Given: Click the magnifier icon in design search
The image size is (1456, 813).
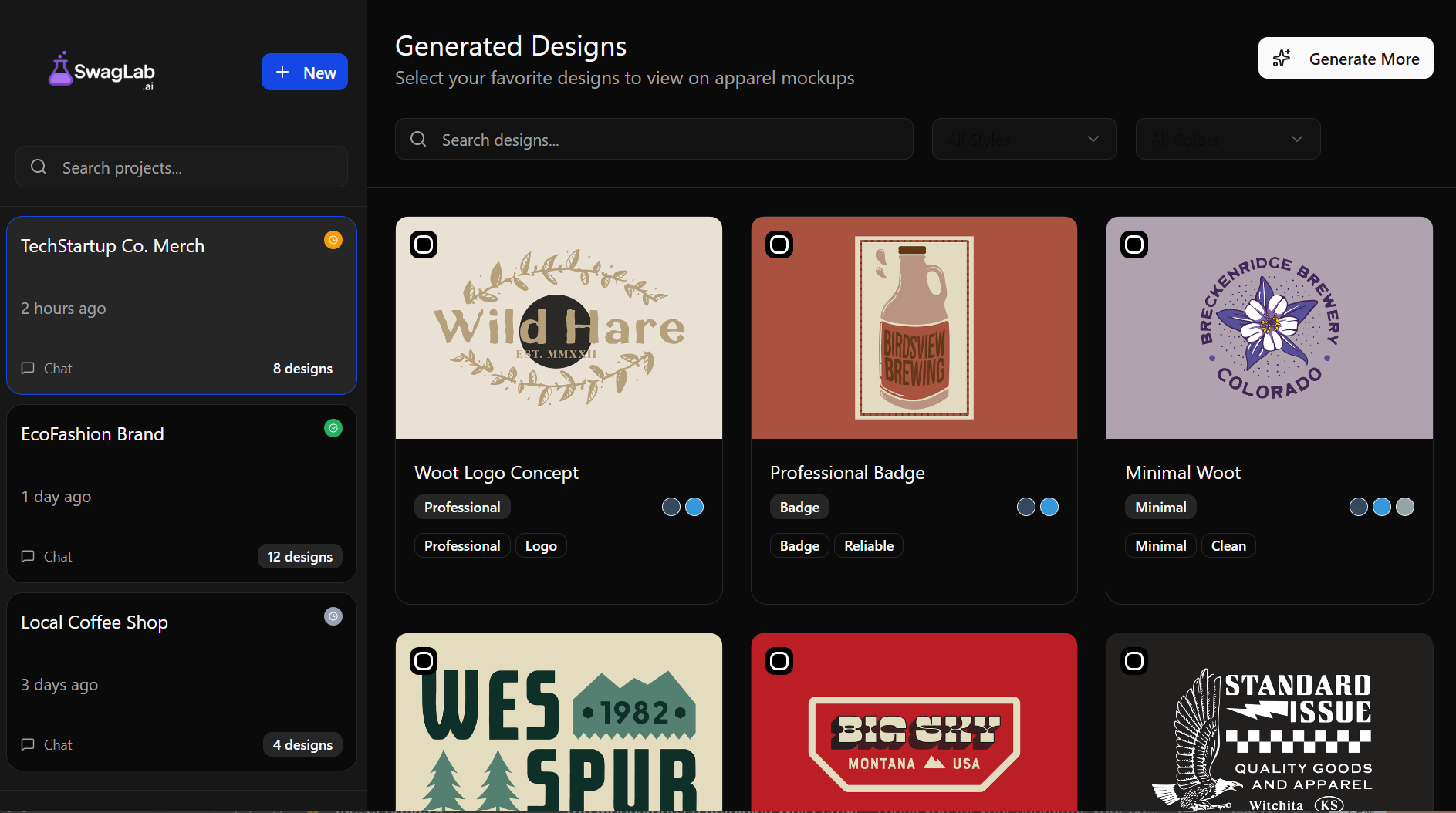Looking at the screenshot, I should (418, 139).
